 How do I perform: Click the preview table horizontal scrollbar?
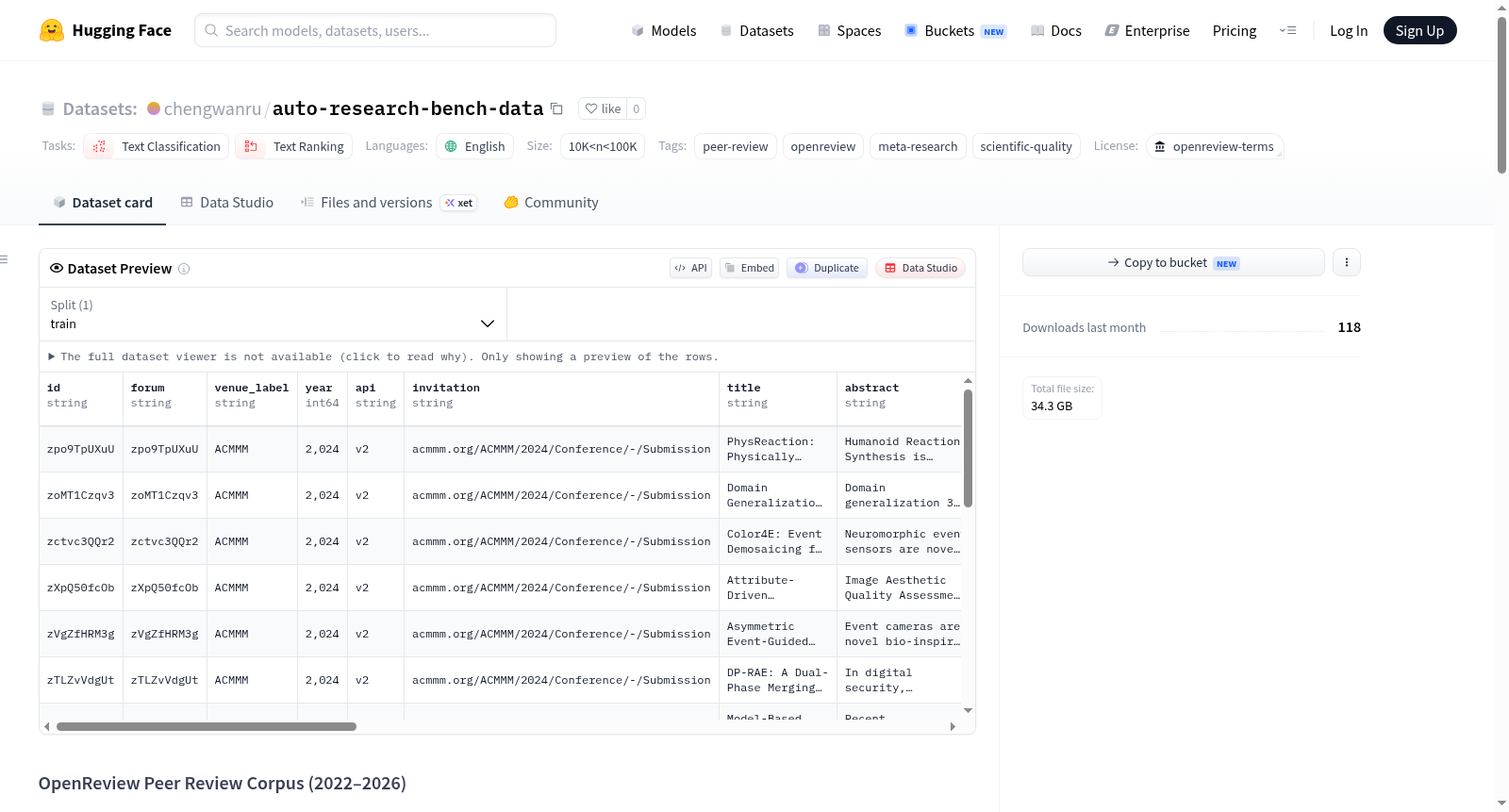207,726
